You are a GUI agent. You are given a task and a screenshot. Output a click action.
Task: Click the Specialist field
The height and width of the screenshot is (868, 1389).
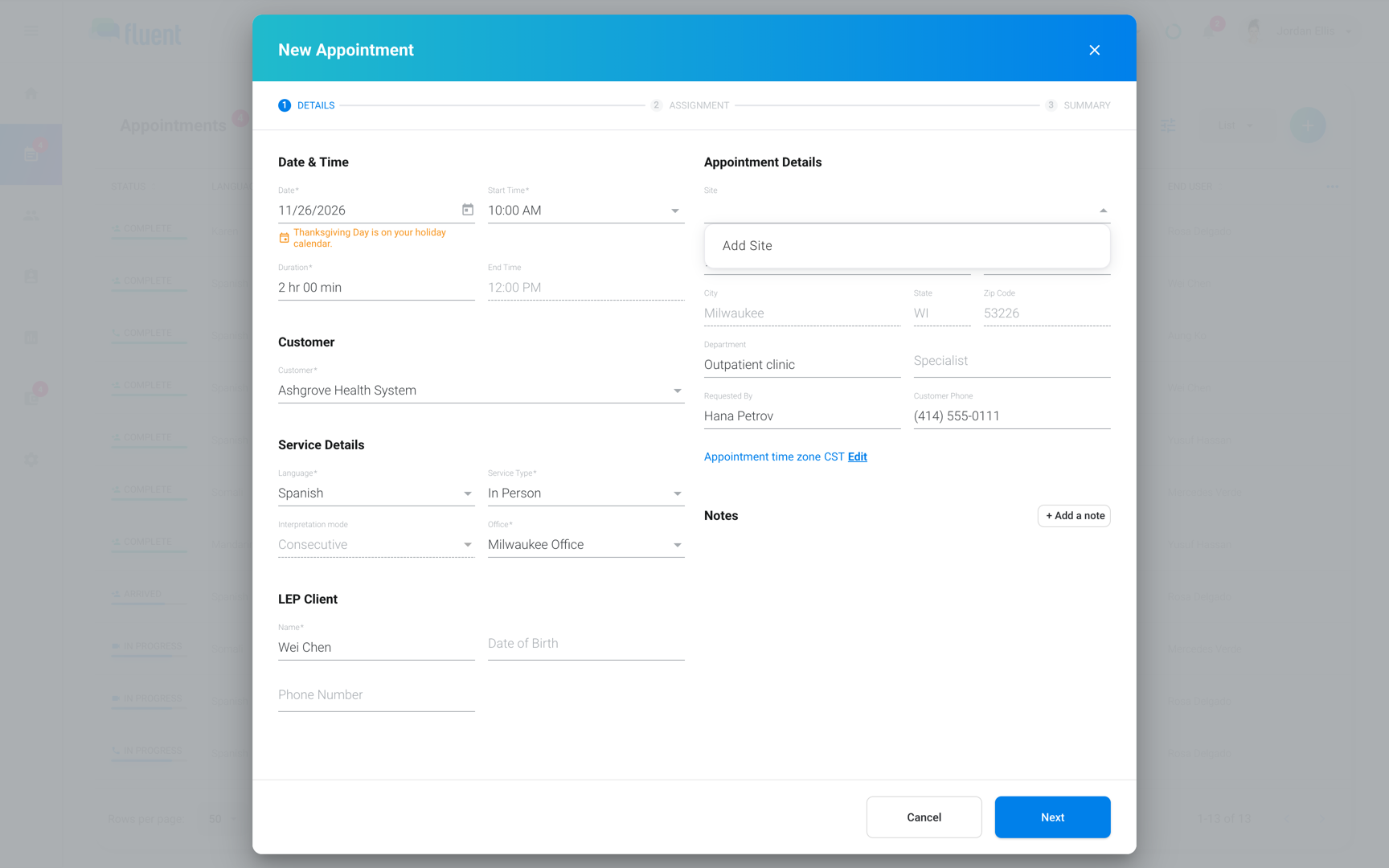[x=1011, y=362]
